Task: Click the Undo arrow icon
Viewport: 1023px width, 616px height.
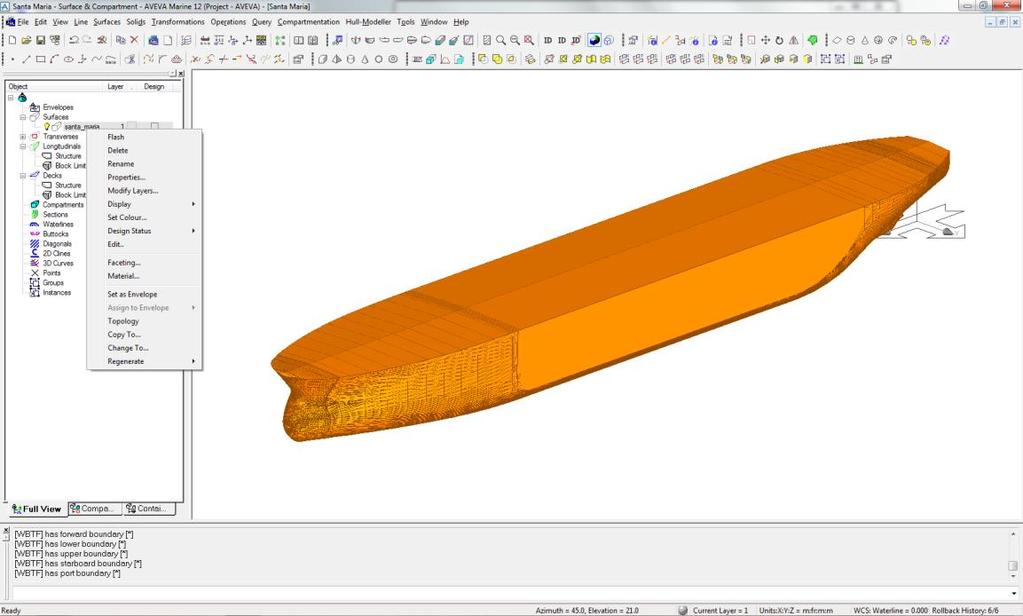Action: click(x=73, y=40)
